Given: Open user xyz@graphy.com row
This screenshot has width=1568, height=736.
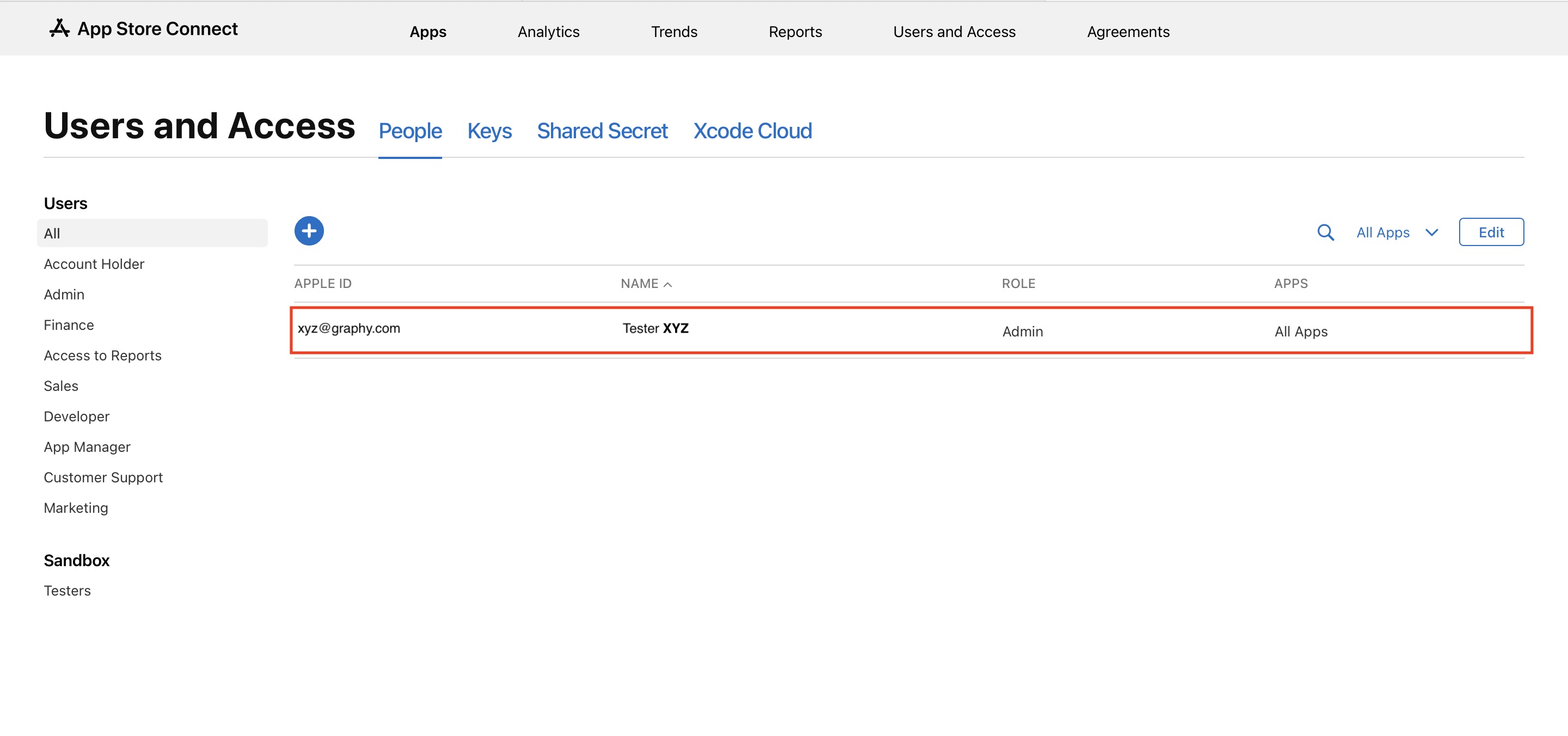Looking at the screenshot, I should 349,329.
